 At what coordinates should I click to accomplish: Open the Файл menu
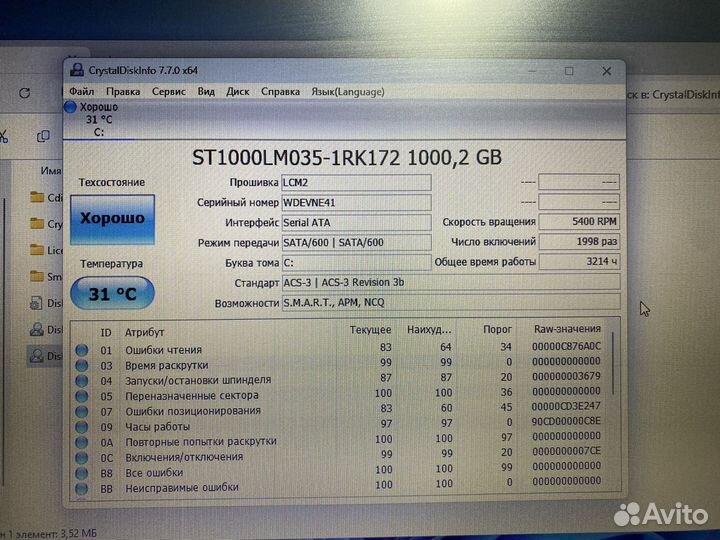point(82,92)
